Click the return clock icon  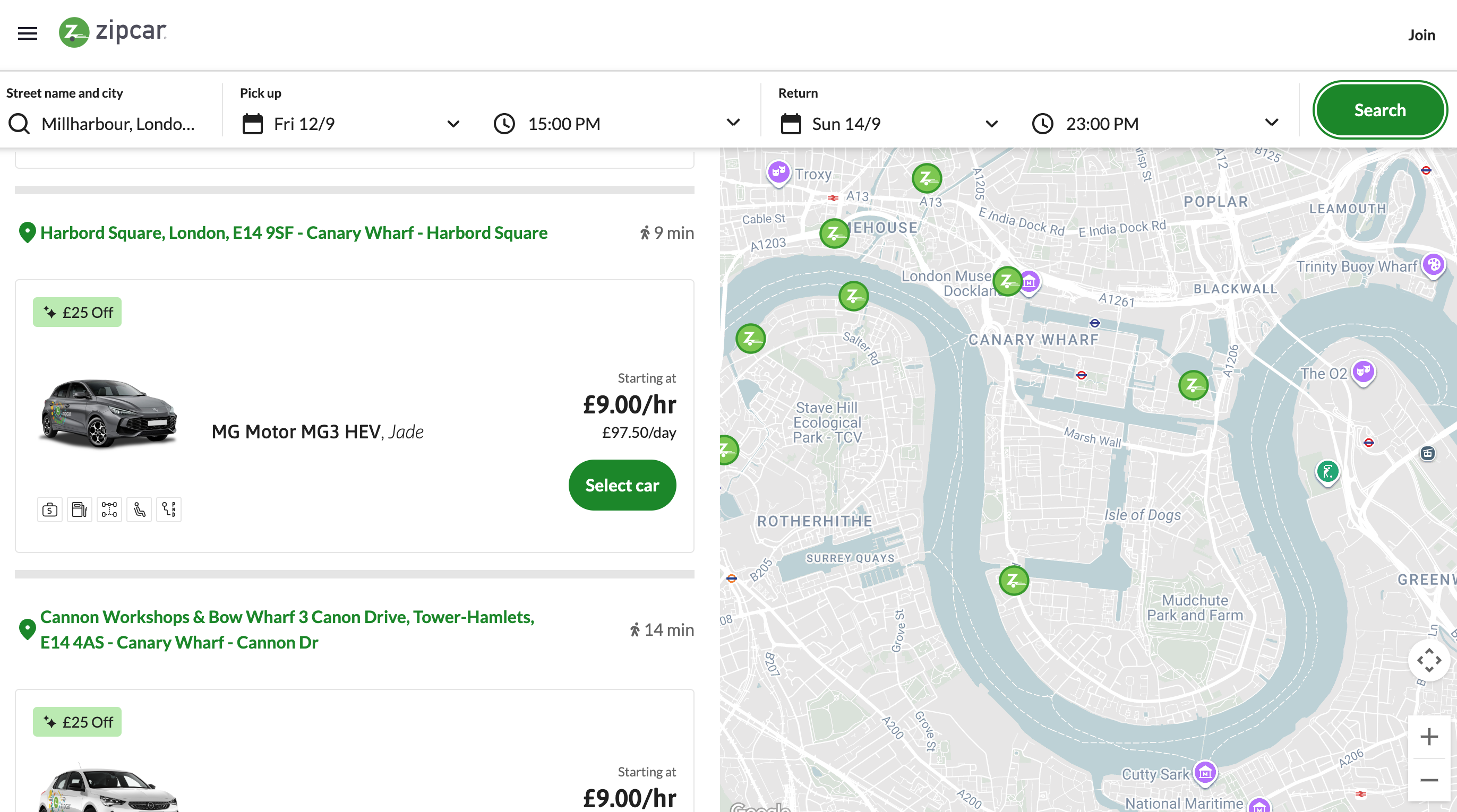tap(1042, 124)
